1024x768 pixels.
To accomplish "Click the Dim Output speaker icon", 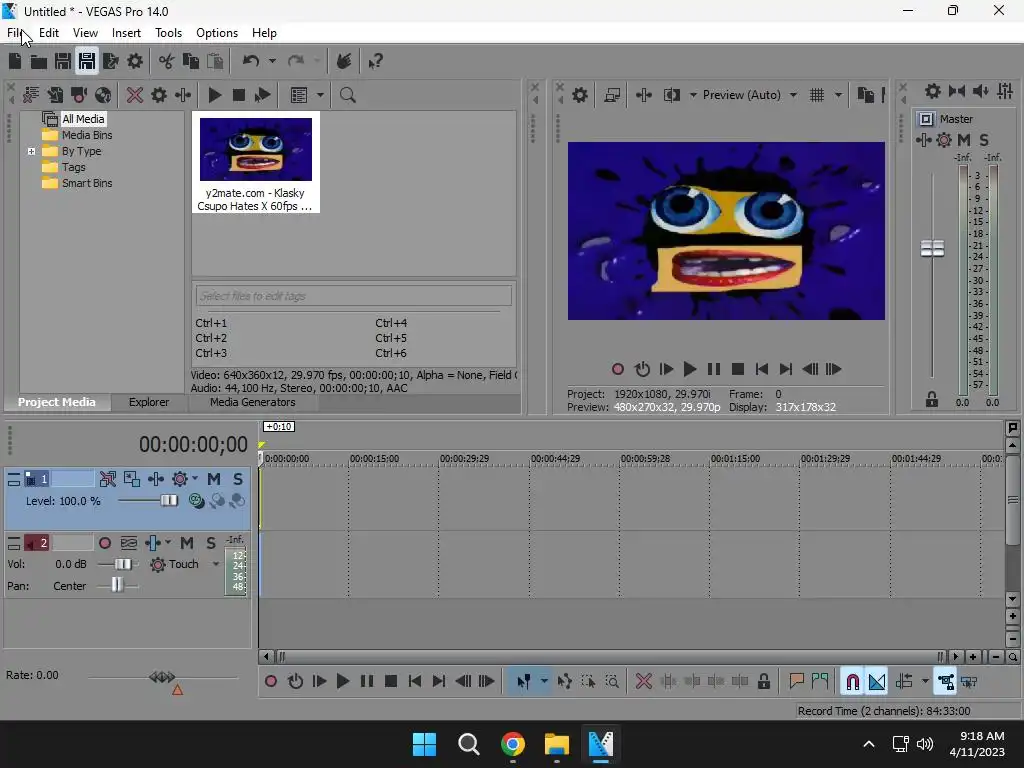I will [981, 91].
